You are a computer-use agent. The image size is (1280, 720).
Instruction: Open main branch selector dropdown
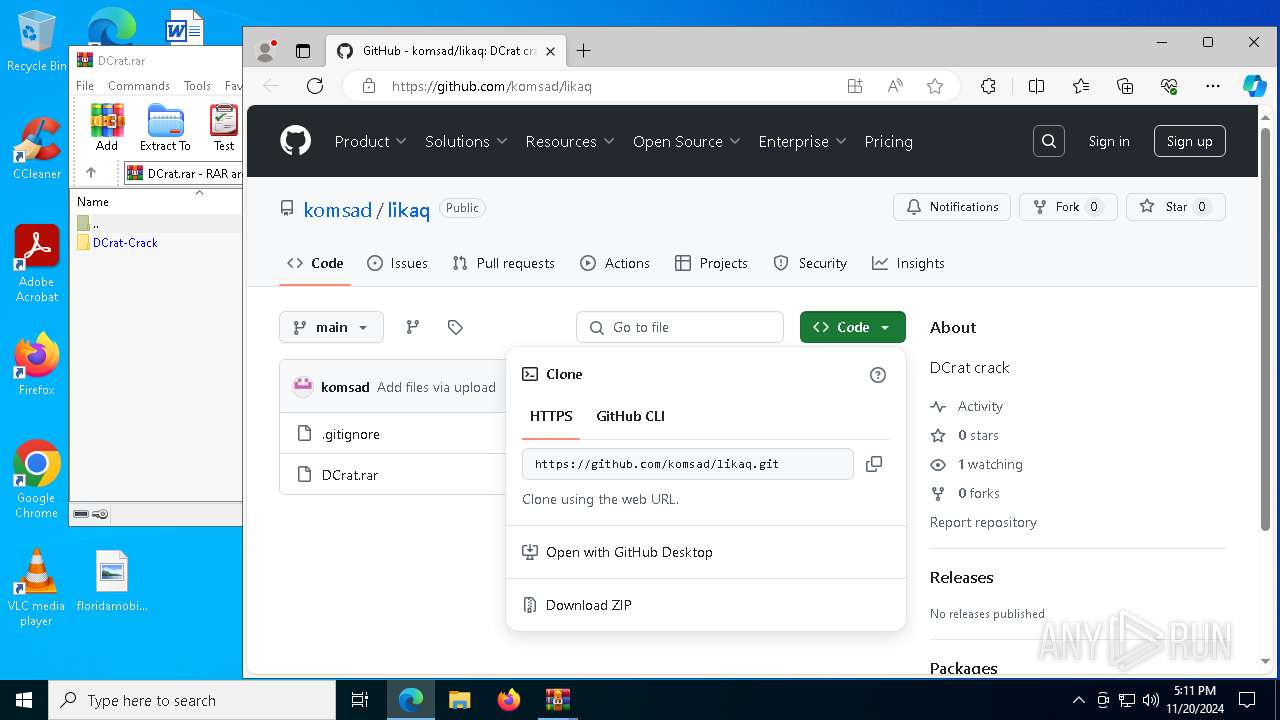(x=331, y=327)
